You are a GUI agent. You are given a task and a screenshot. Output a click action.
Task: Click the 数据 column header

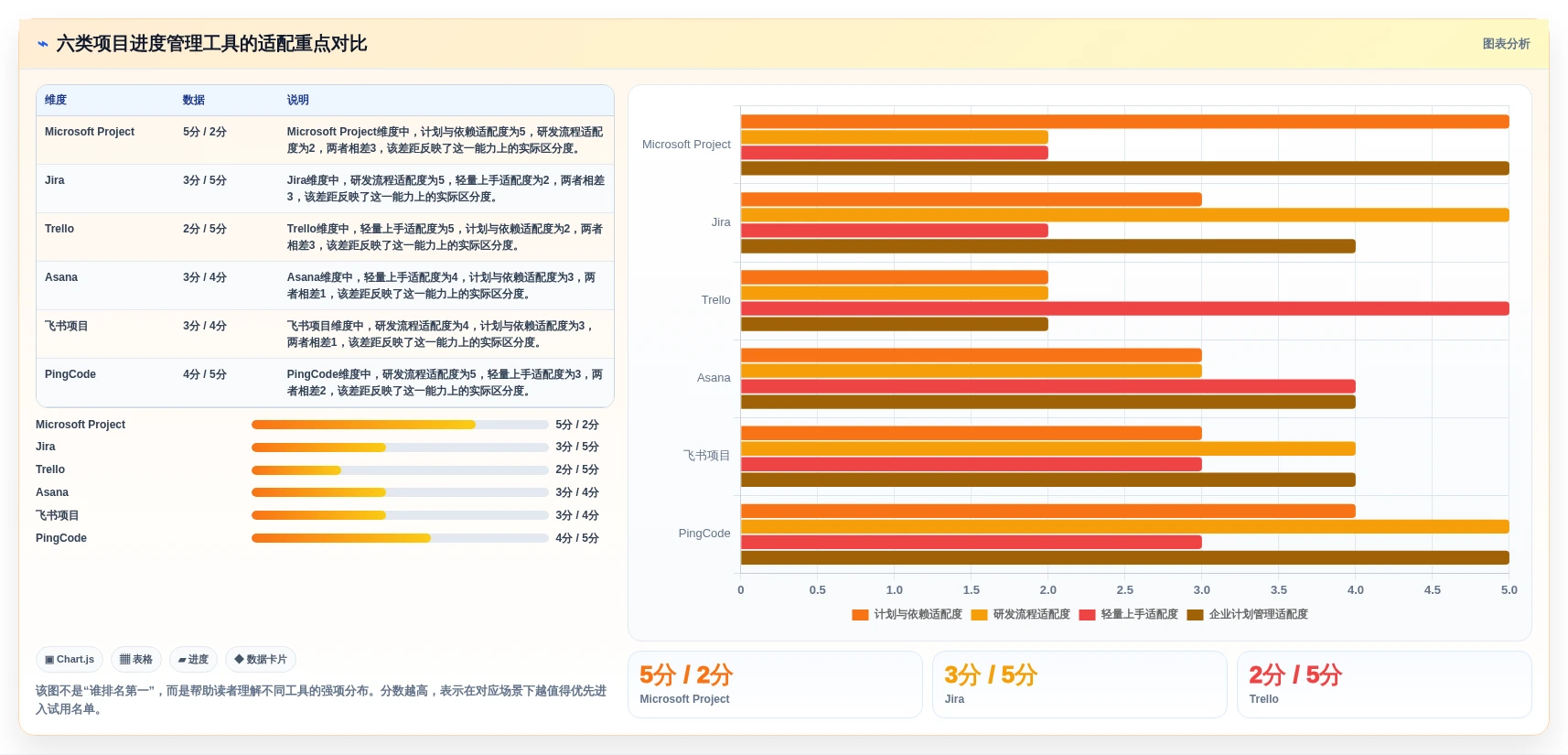193,100
